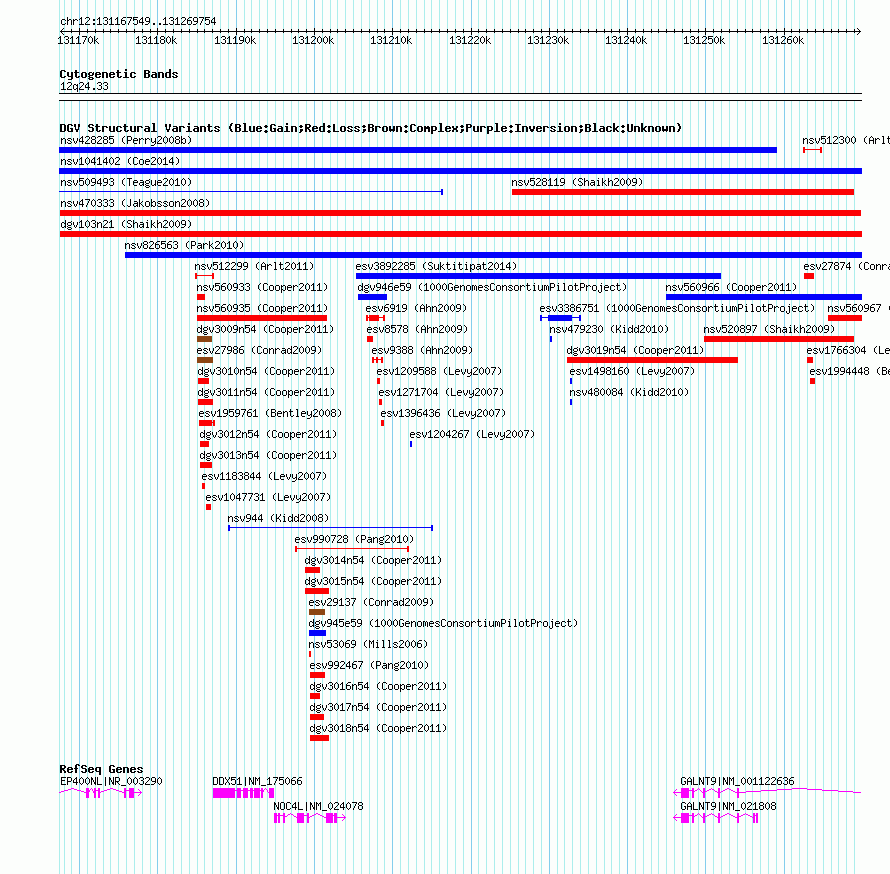Click esv1959761 (Bentley2008) label
The height and width of the screenshot is (874, 890).
pyautogui.click(x=270, y=413)
